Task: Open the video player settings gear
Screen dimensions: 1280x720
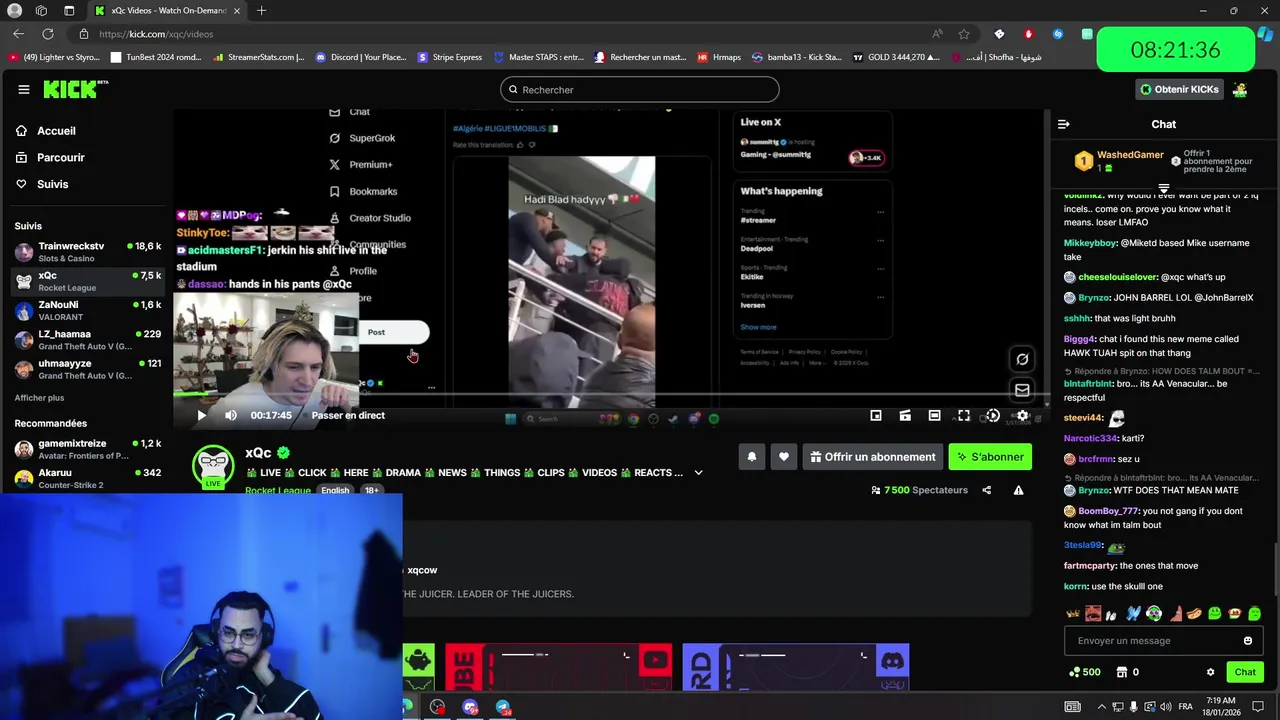Action: click(1022, 415)
